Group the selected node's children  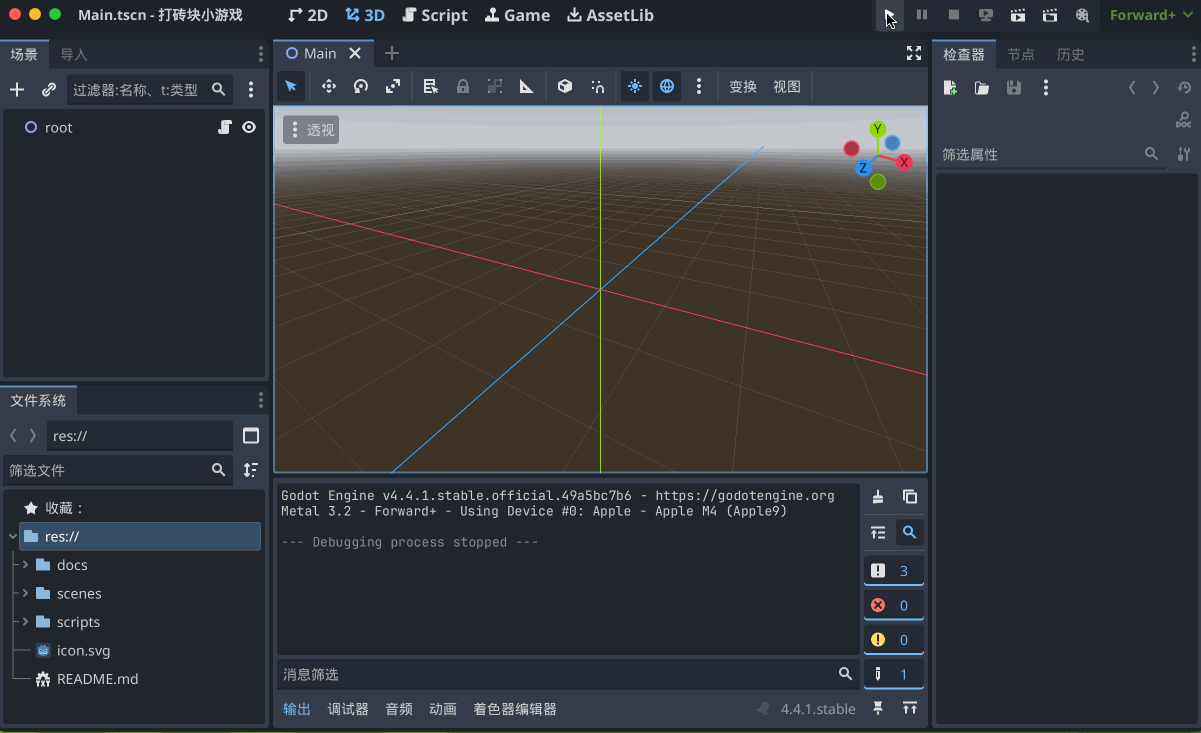[495, 87]
